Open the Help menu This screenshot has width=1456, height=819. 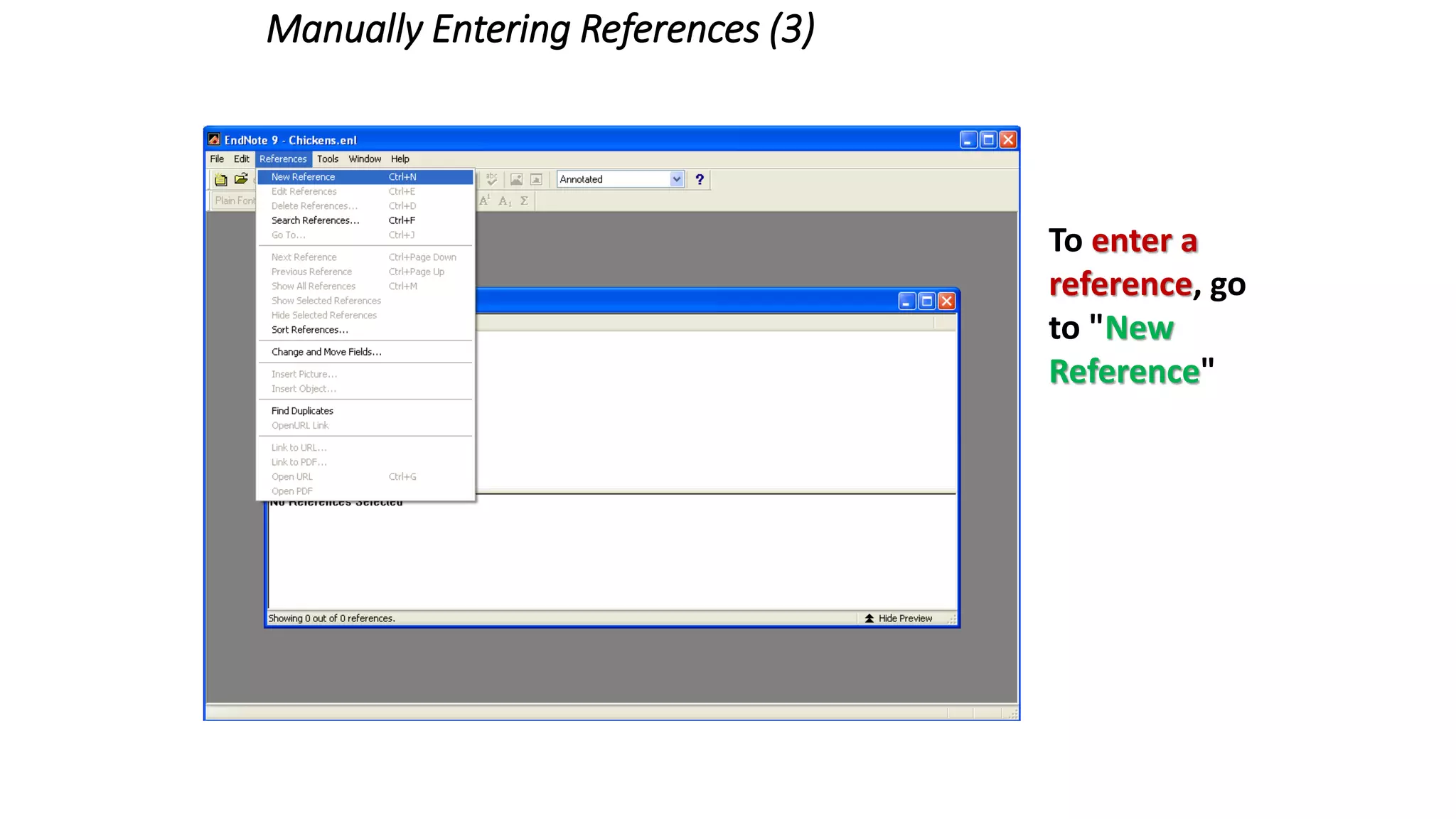coord(400,159)
